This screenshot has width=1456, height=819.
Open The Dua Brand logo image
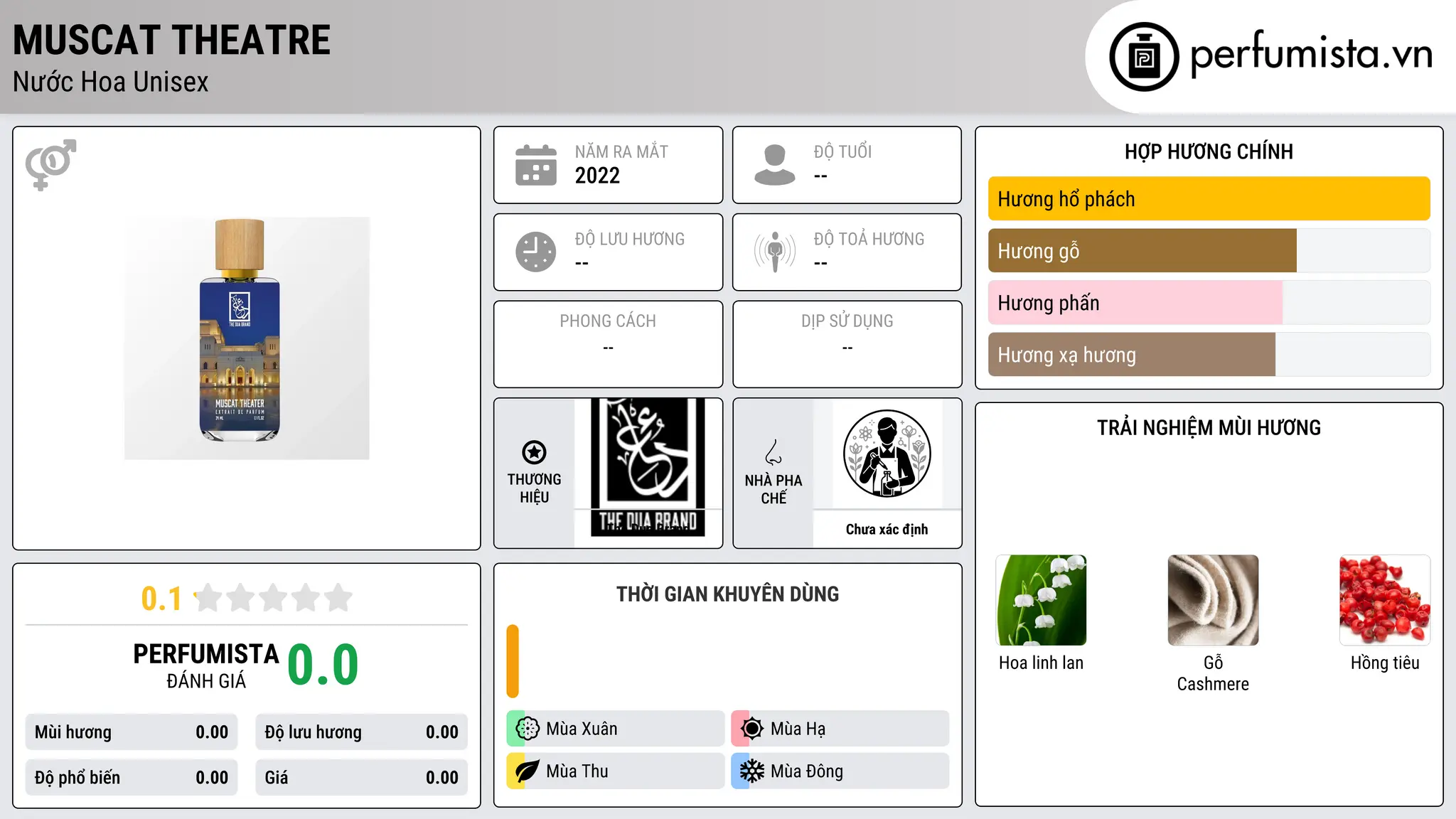coord(648,467)
